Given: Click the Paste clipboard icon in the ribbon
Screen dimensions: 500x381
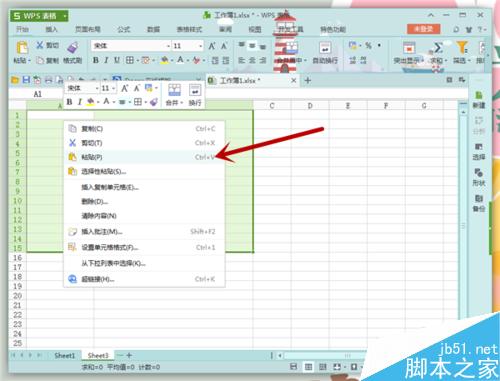Looking at the screenshot, I should [22, 48].
